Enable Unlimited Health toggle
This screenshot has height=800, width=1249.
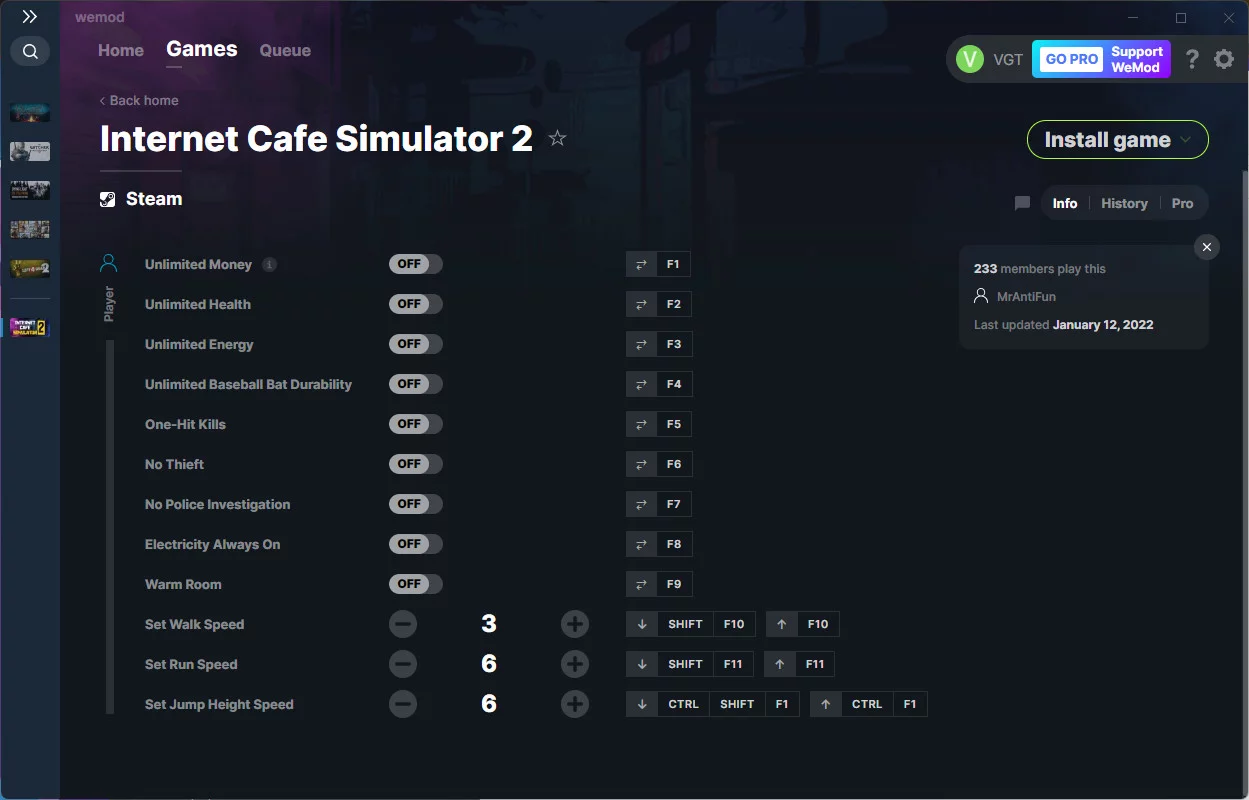416,304
